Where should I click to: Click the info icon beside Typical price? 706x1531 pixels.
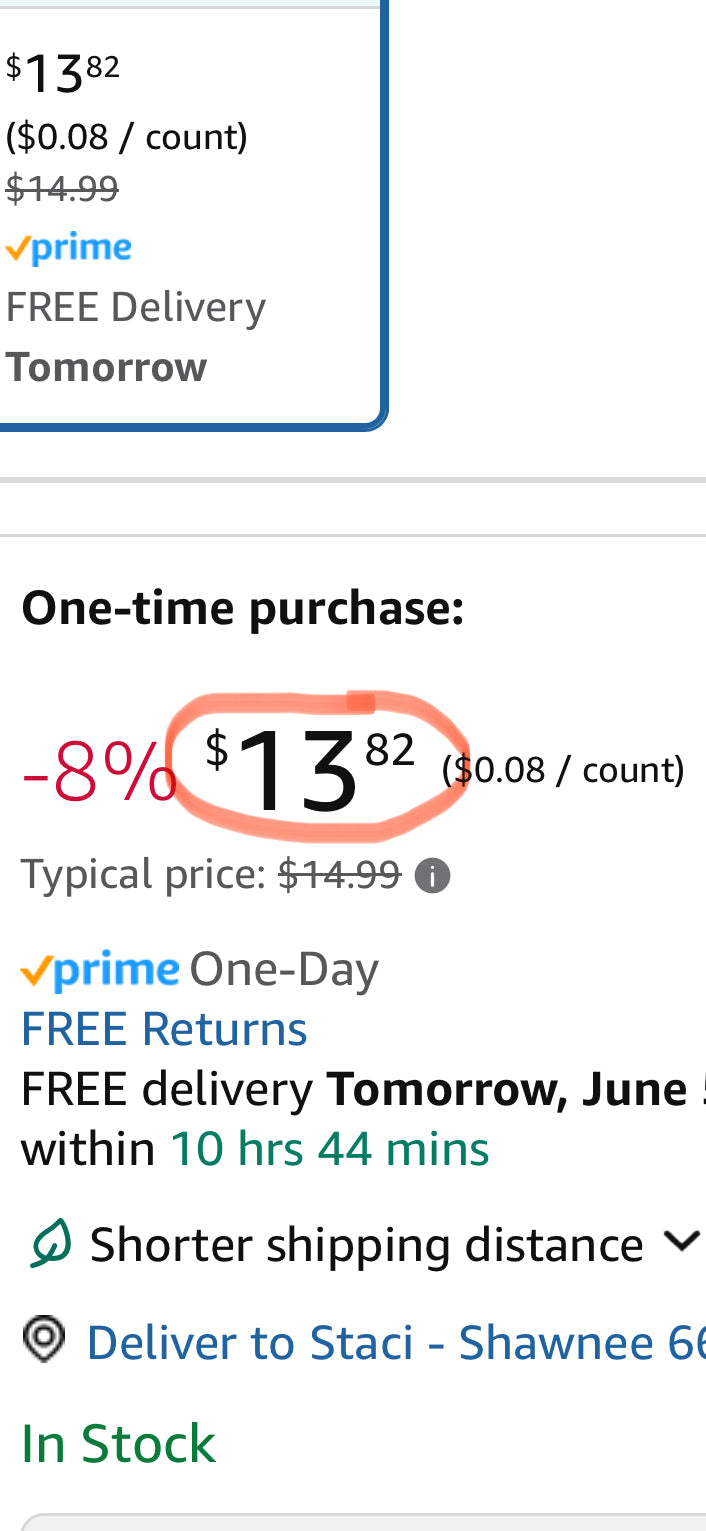tap(432, 877)
